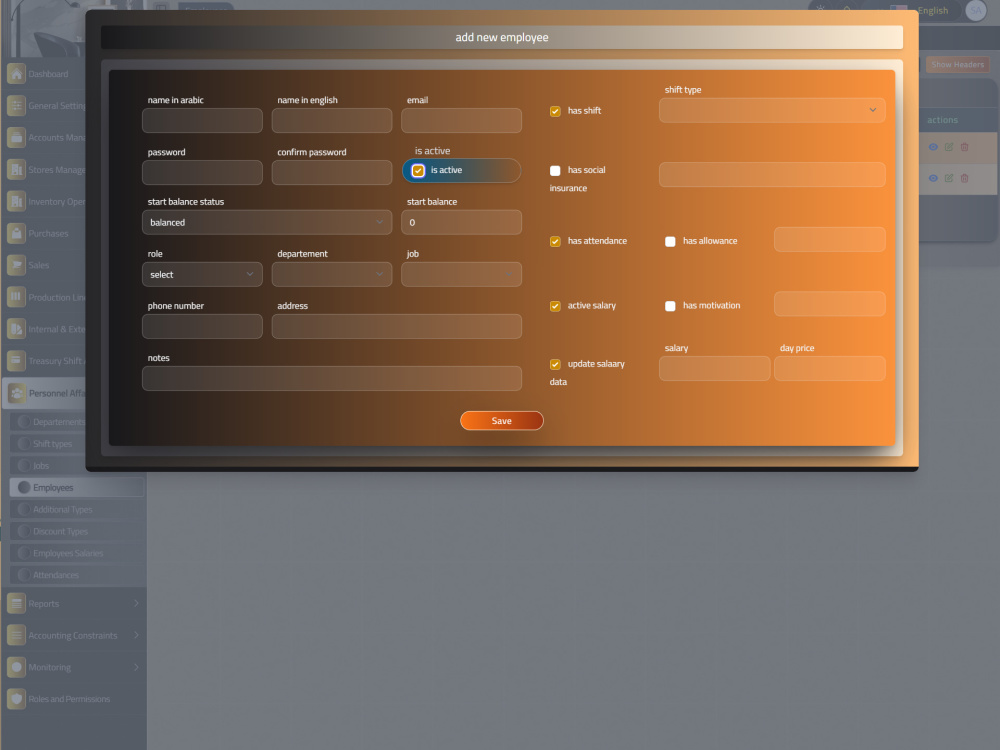Viewport: 1000px width, 750px height.
Task: Focus the password input field
Action: click(x=202, y=173)
